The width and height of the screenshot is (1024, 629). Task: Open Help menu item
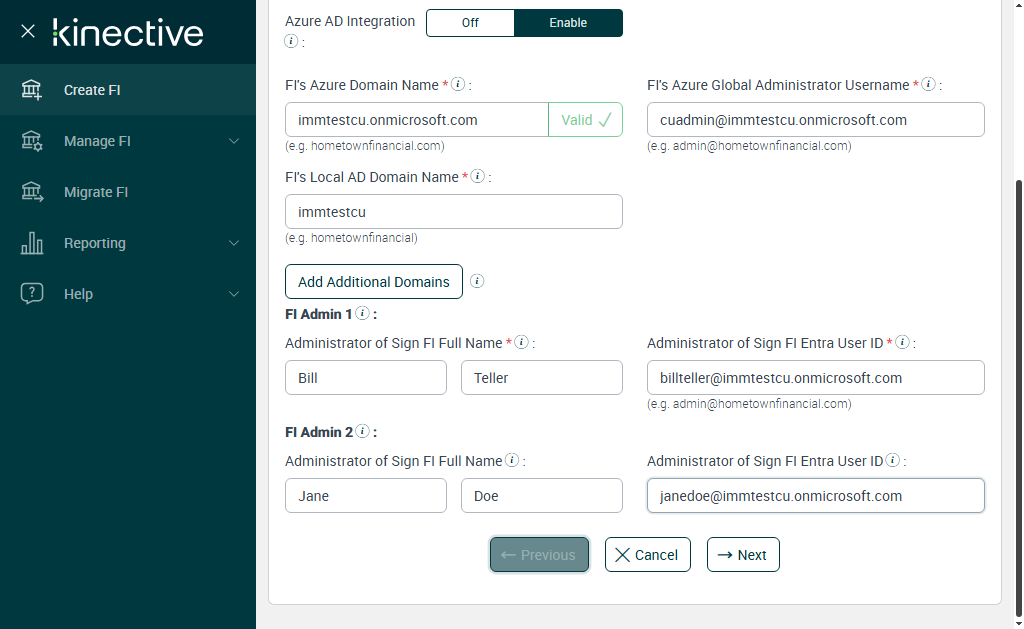[128, 293]
